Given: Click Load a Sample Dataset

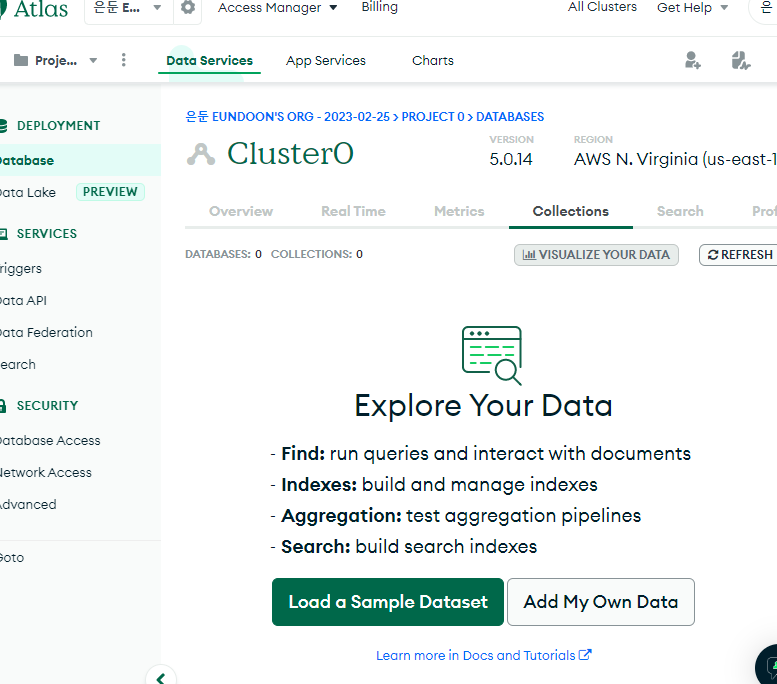Looking at the screenshot, I should (388, 602).
